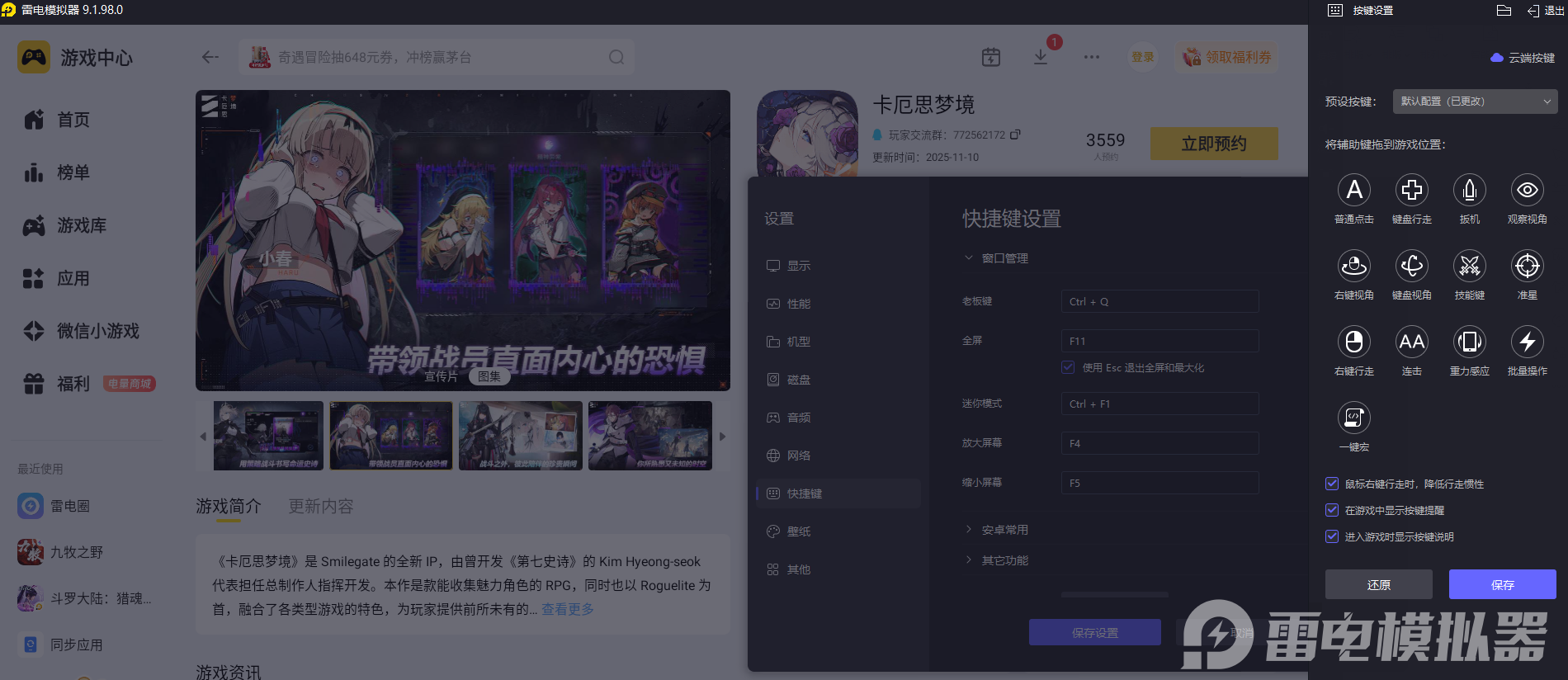Launch 九牧之野 from recent list

[x=60, y=552]
